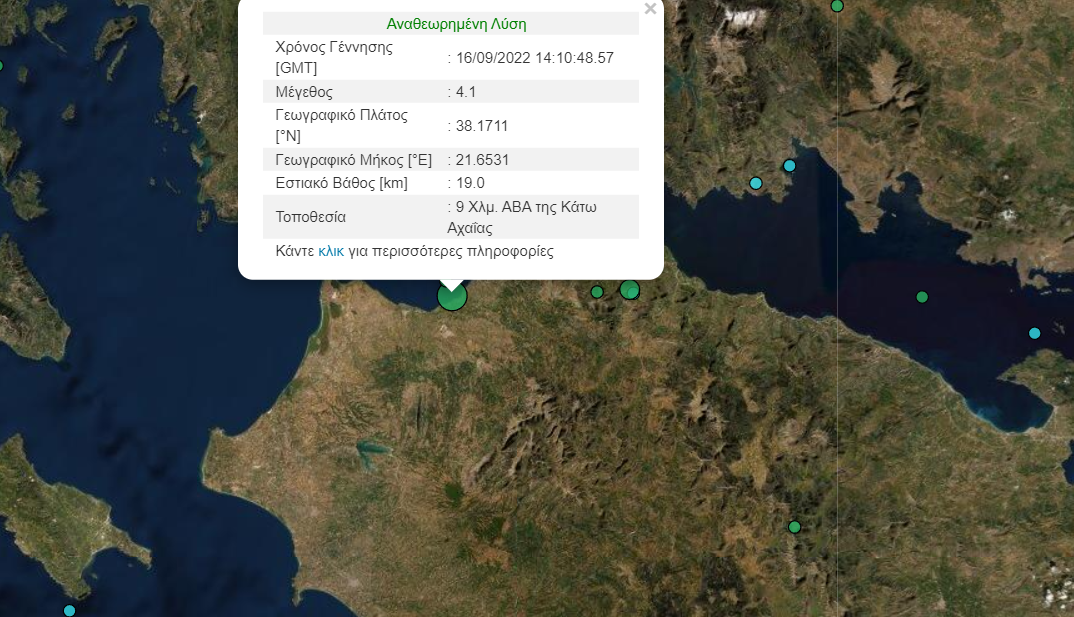
Task: Open the 'κλικ' link for more information
Action: click(x=331, y=252)
